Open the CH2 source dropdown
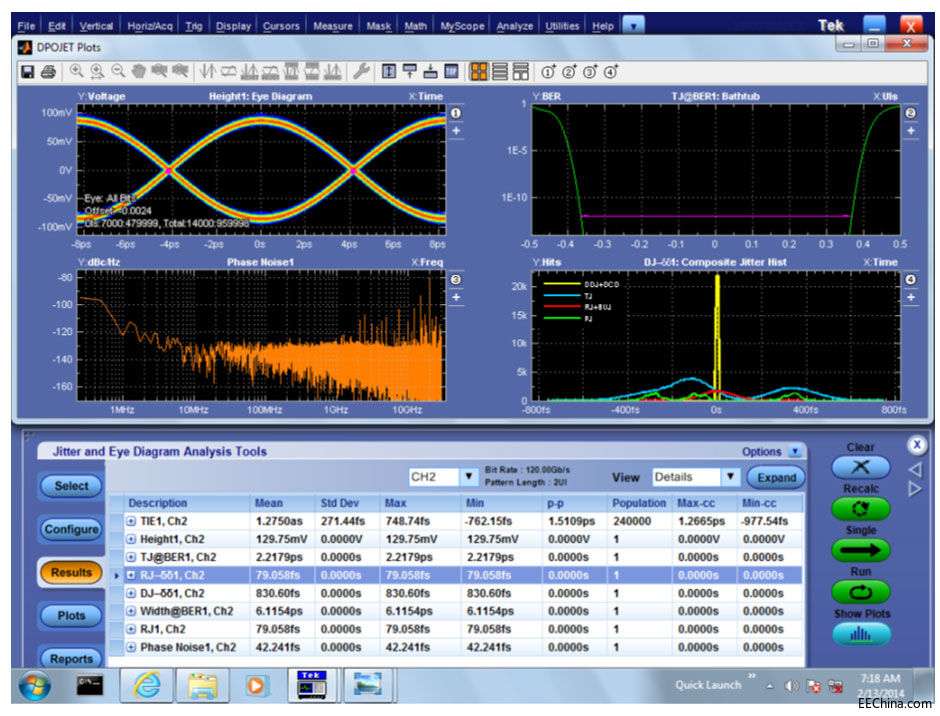 [468, 477]
